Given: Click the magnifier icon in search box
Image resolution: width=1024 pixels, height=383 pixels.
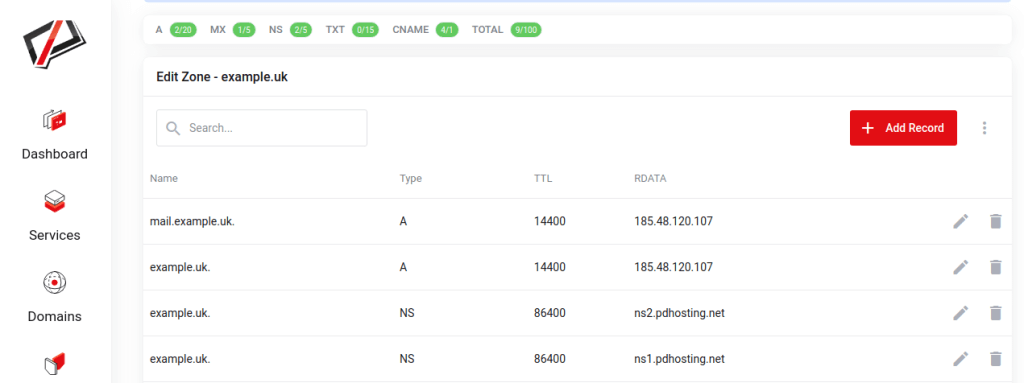Looking at the screenshot, I should [x=173, y=128].
